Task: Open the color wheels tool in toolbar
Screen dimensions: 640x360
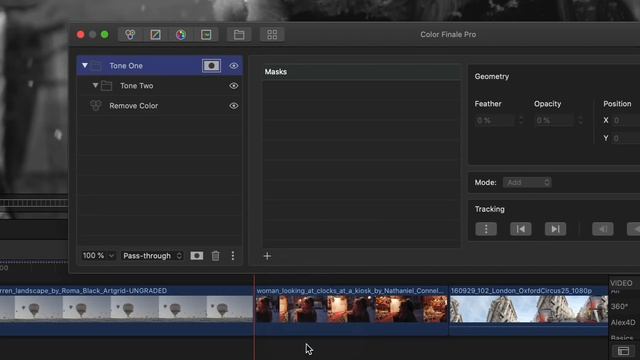Action: [130, 35]
